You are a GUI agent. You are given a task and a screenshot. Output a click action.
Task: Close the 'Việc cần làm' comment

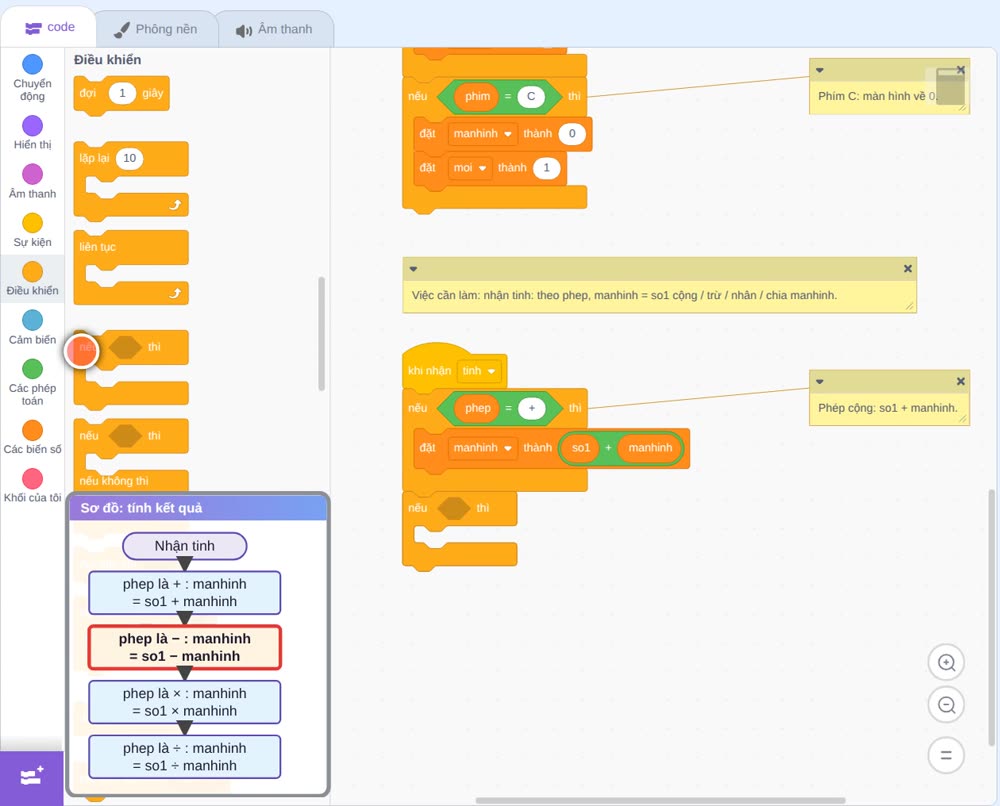pos(908,269)
